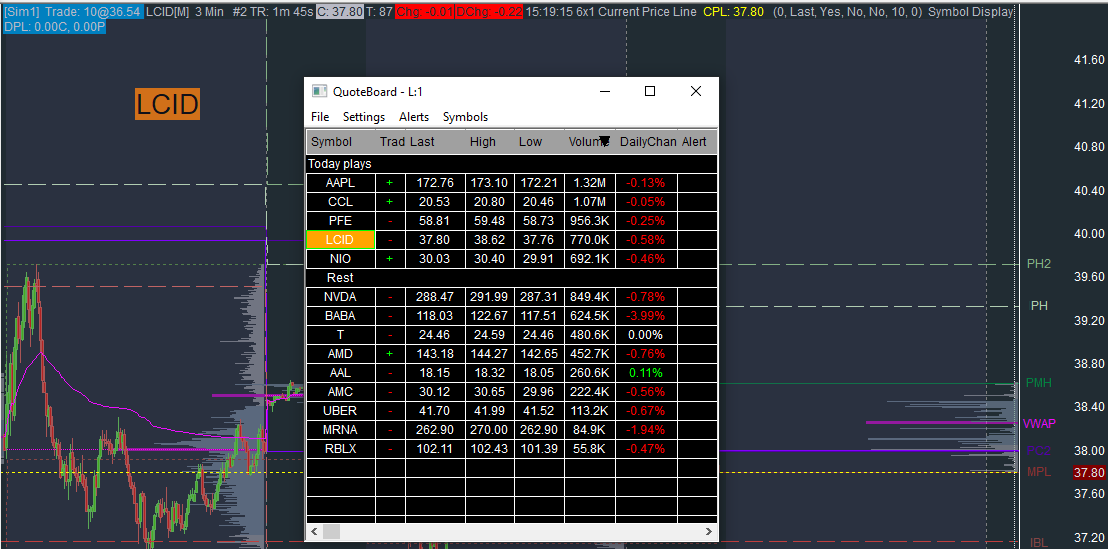Screen dimensions: 1108x549
Task: Open the Settings menu in QuoteBoard
Action: click(364, 117)
